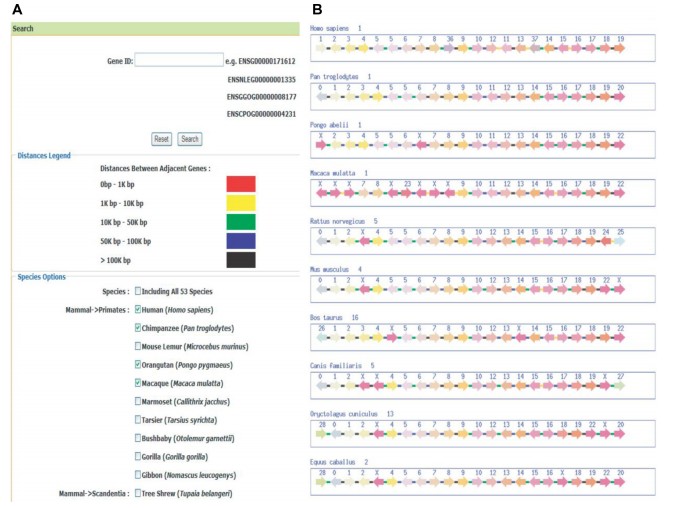Click gene arrow 19 in Homo sapiens row

tap(621, 46)
